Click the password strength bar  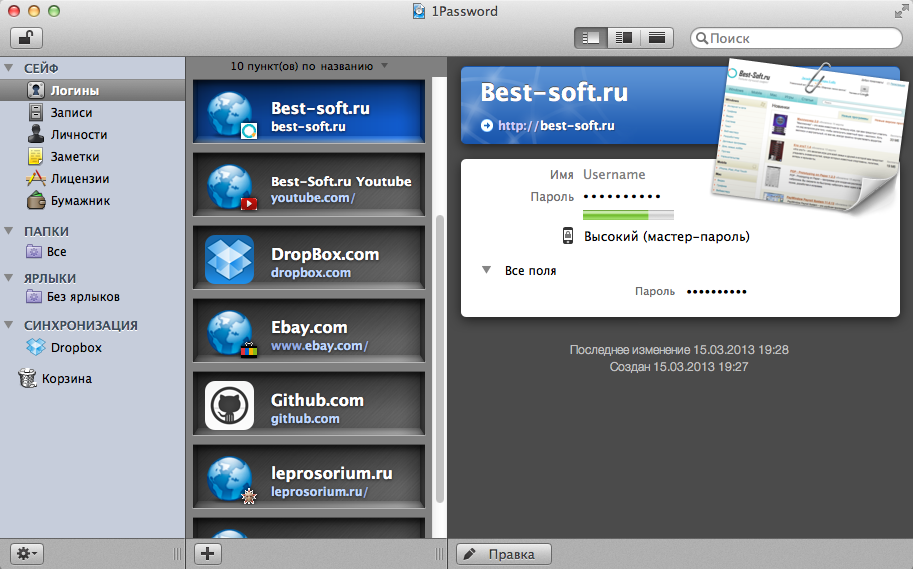tap(628, 215)
